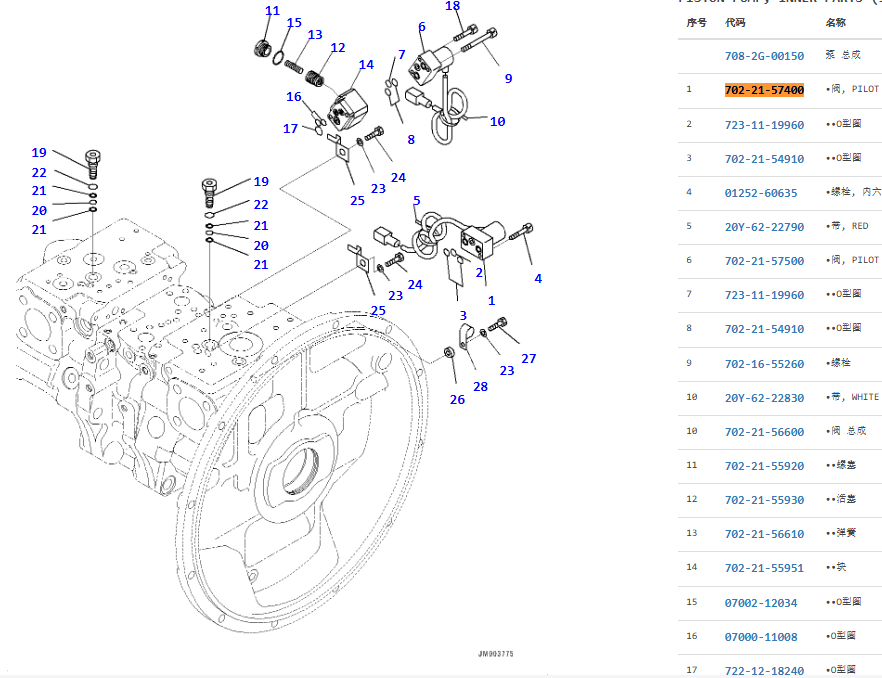Viewport: 882px width, 678px height.
Task: Open part number 702-21-55951 link
Action: 764,568
